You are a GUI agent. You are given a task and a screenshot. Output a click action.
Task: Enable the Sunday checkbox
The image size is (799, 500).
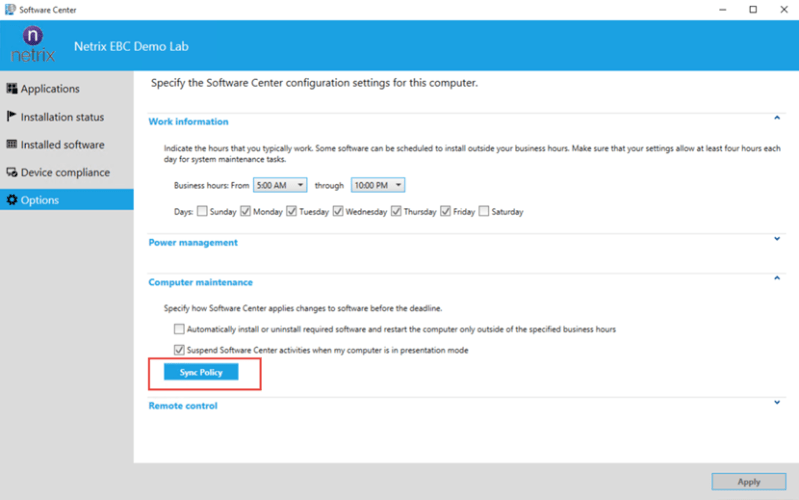[x=203, y=212]
